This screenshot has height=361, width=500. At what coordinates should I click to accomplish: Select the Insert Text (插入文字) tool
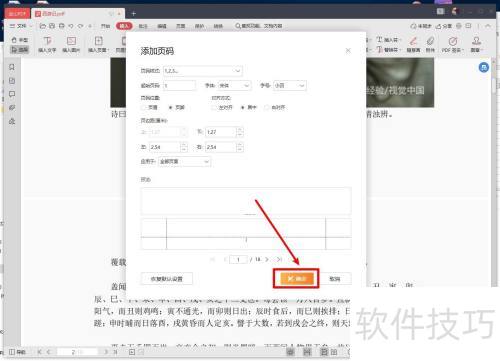47,44
